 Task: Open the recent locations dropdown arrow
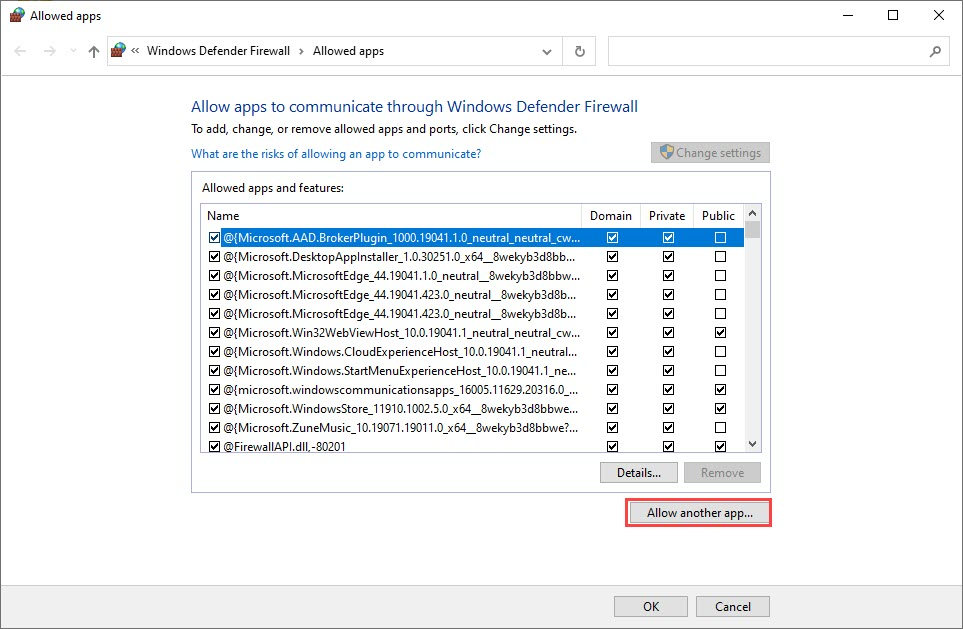tap(73, 51)
